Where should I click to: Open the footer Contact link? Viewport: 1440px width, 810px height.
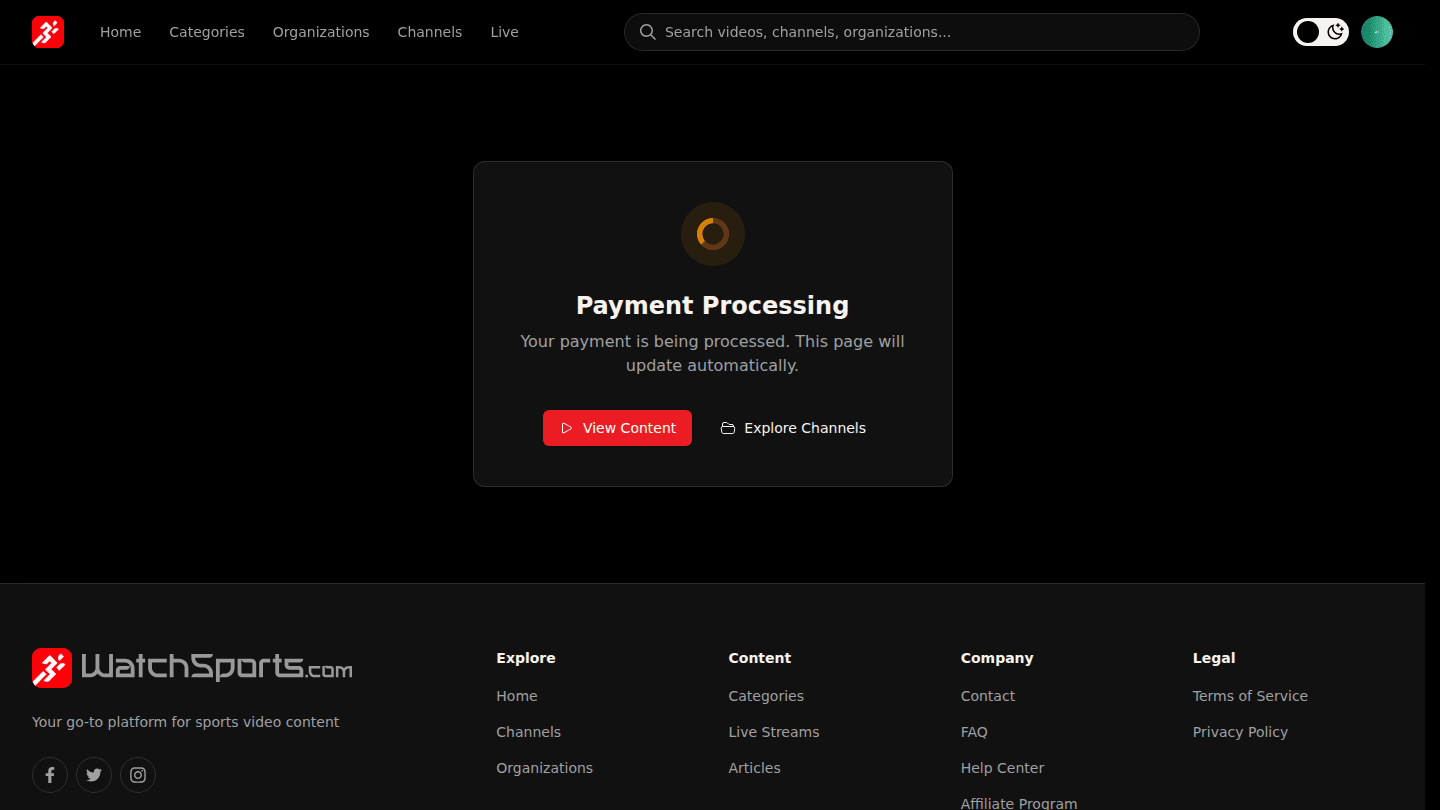(x=988, y=696)
